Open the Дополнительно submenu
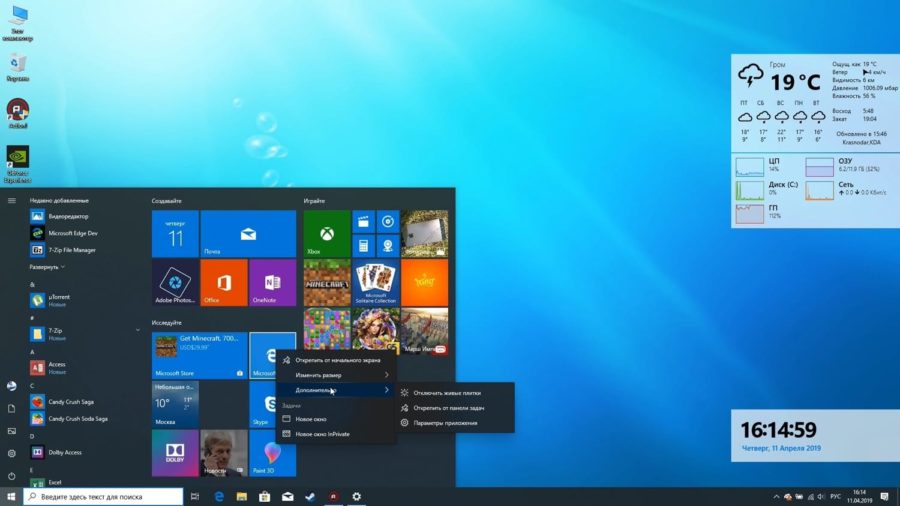The image size is (900, 506). (x=336, y=390)
